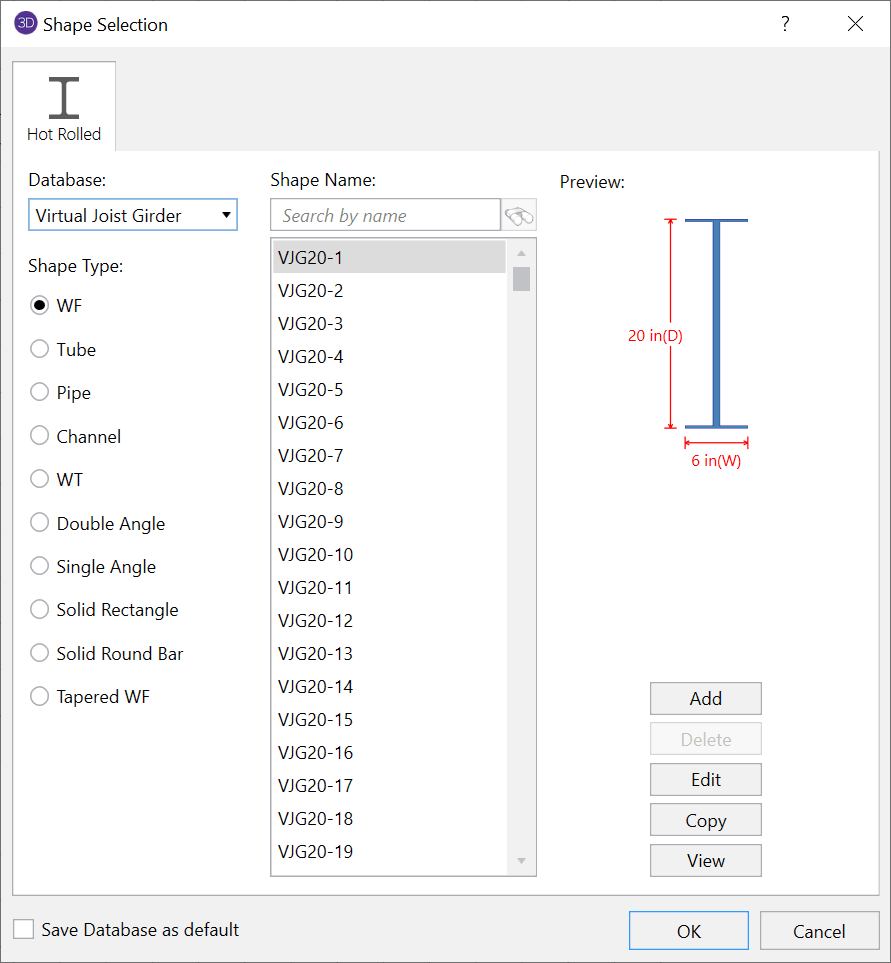Click the eyeglasses search icon beside Shape Name
891x963 pixels.
pos(519,214)
